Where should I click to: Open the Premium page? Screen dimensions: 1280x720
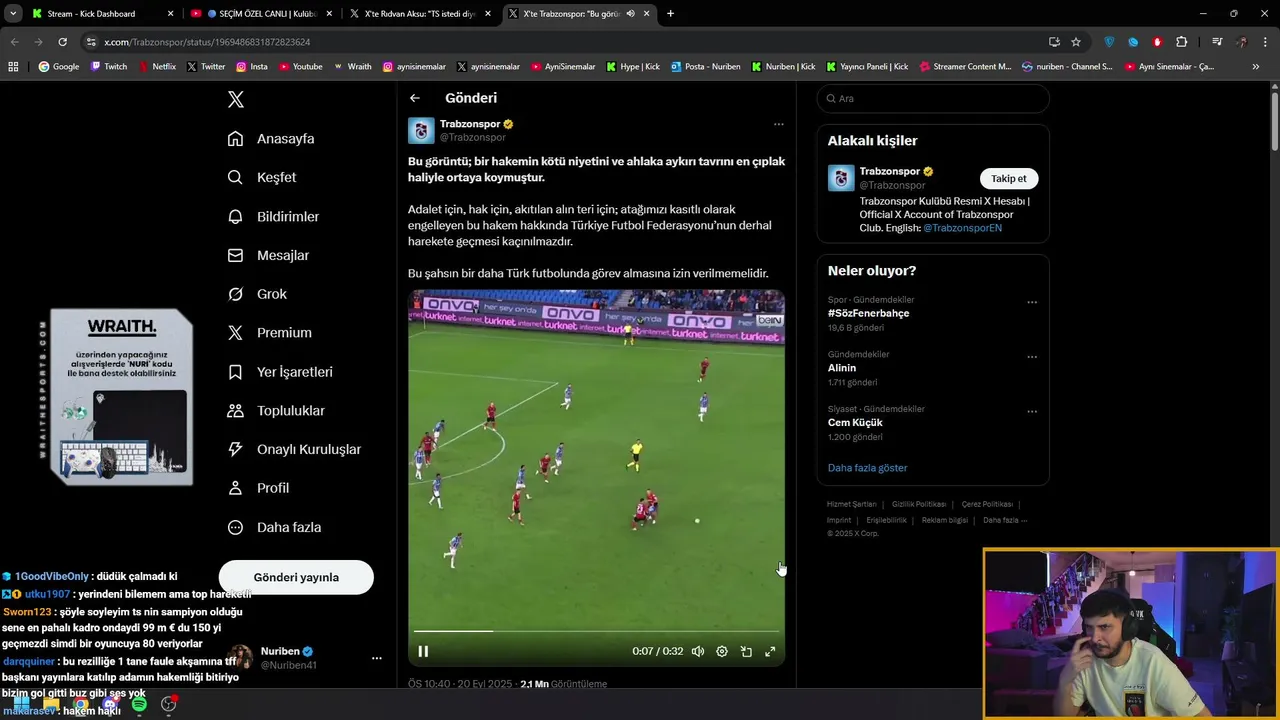click(x=270, y=333)
